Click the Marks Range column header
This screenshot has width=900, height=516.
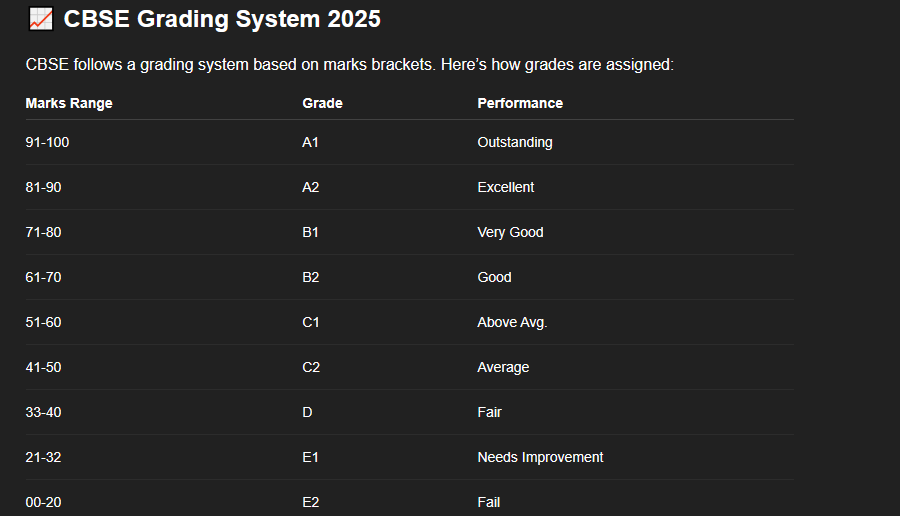pyautogui.click(x=69, y=103)
